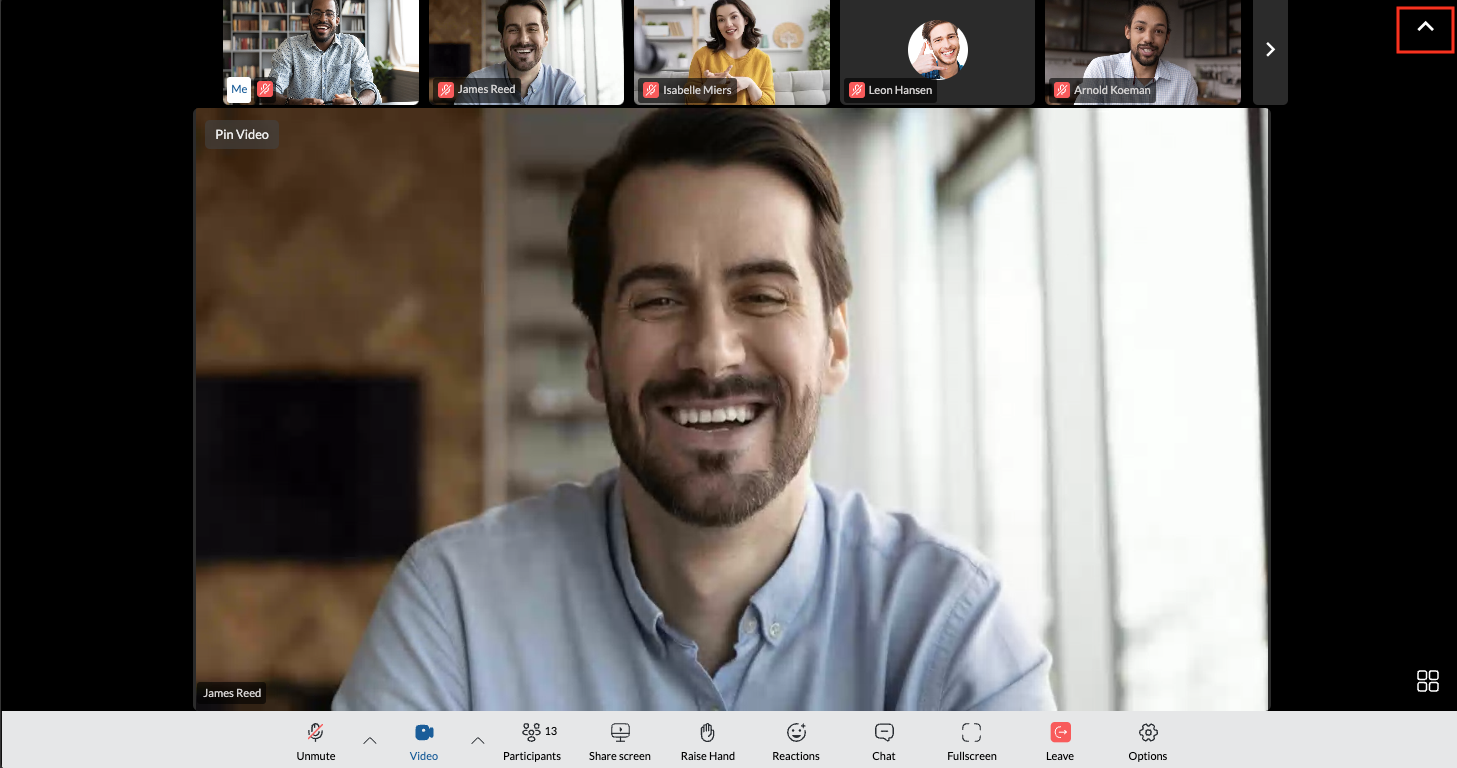The width and height of the screenshot is (1457, 768).
Task: Click muted mic icon on Me tile
Action: [x=265, y=89]
